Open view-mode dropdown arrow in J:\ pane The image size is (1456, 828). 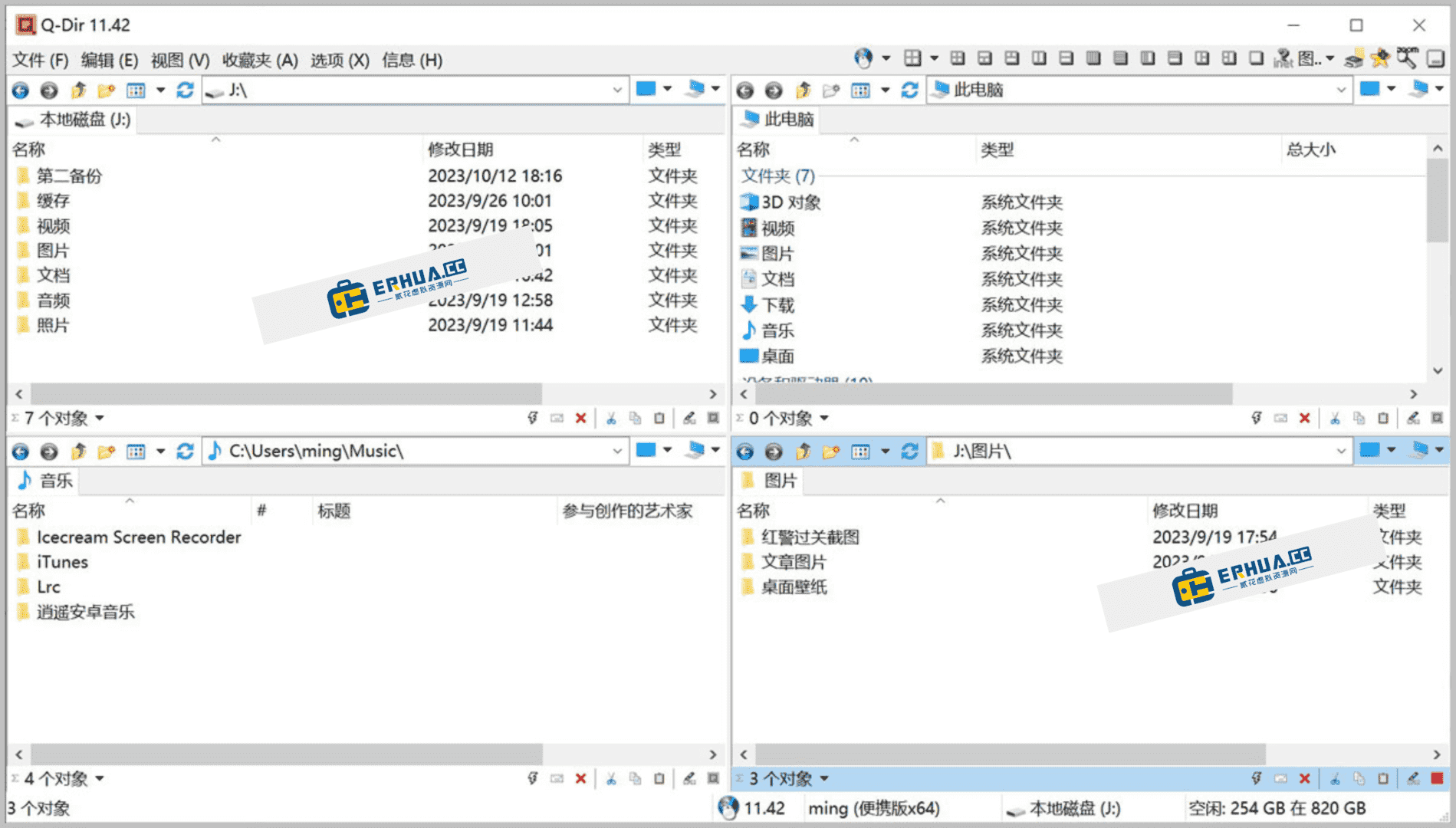(x=160, y=90)
